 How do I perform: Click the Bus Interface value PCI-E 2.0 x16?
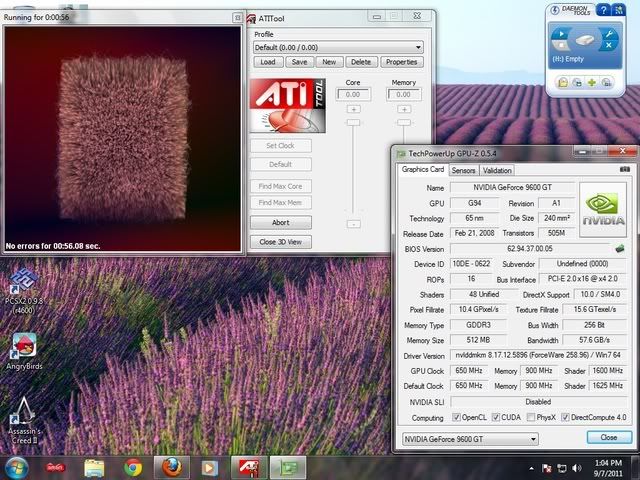(x=582, y=279)
